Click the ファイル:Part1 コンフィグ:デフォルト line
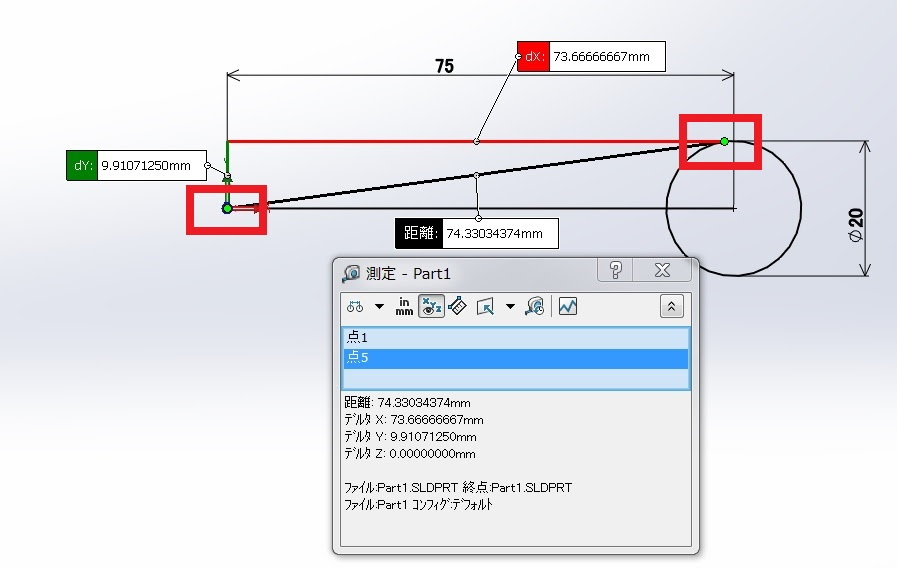 418,505
